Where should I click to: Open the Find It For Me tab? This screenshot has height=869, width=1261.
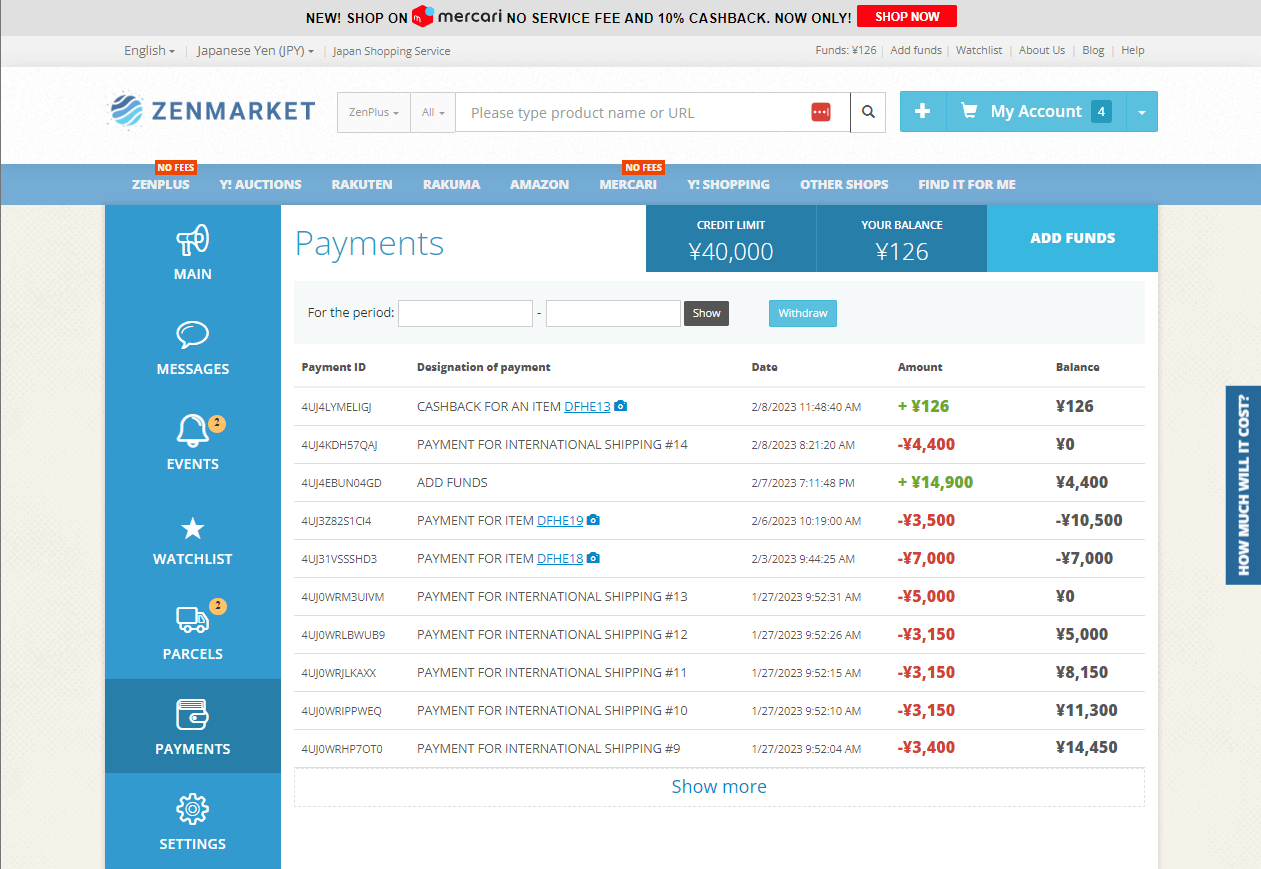point(967,184)
